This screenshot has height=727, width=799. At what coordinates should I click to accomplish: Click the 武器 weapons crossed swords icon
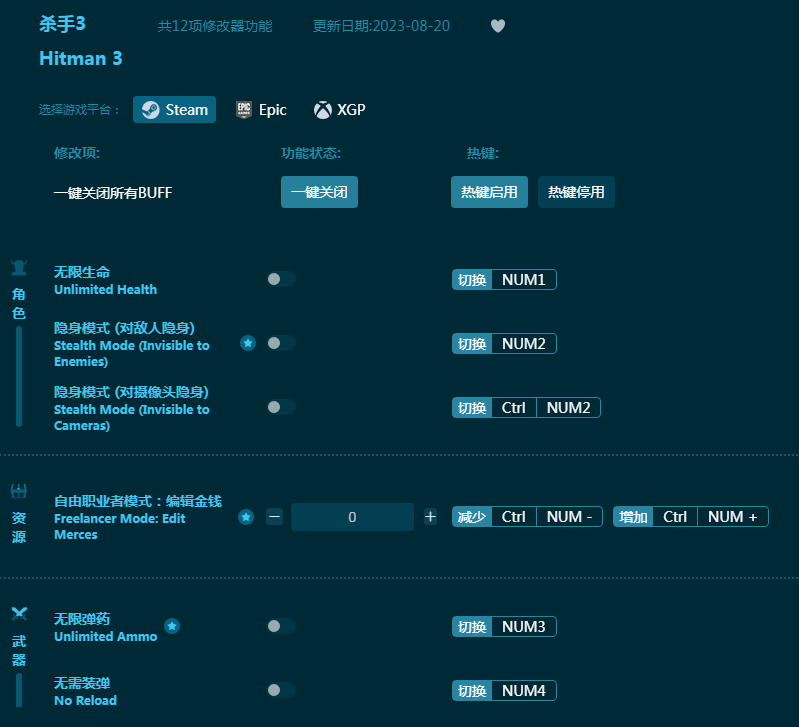(19, 614)
